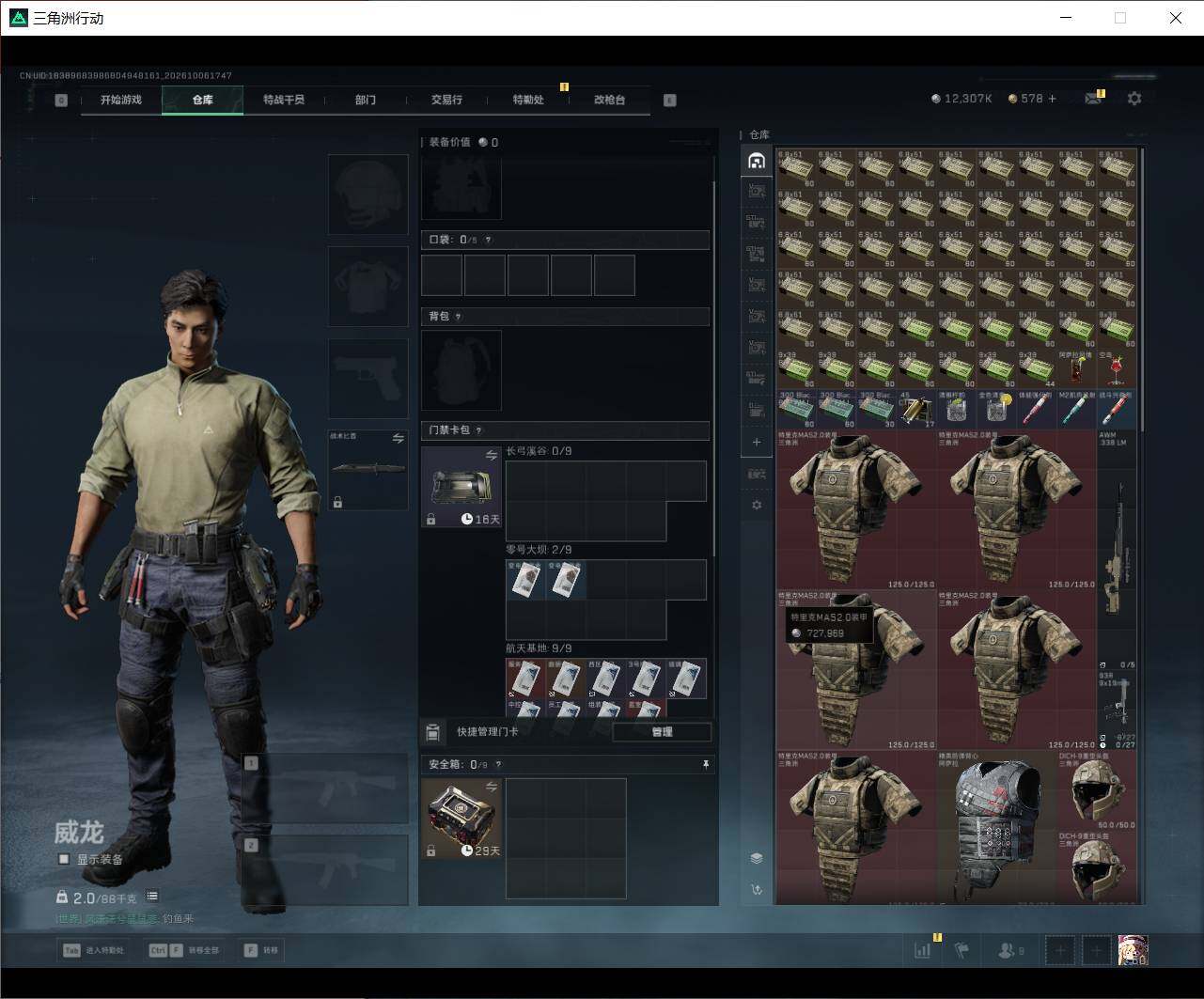Click the stack layers icon in warehouse sidebar
Image resolution: width=1204 pixels, height=999 pixels.
pos(757,858)
